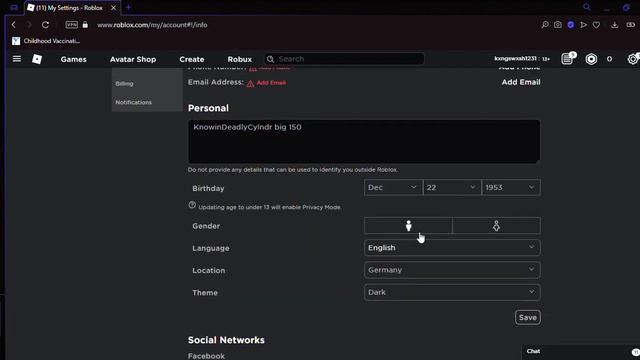Open the settings gear icon
Image resolution: width=640 pixels, height=360 pixels.
click(x=633, y=59)
